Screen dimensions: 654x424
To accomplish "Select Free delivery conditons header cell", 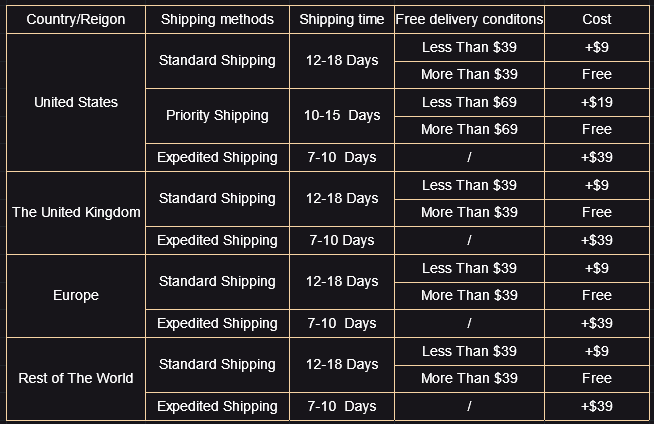I will pyautogui.click(x=469, y=19).
